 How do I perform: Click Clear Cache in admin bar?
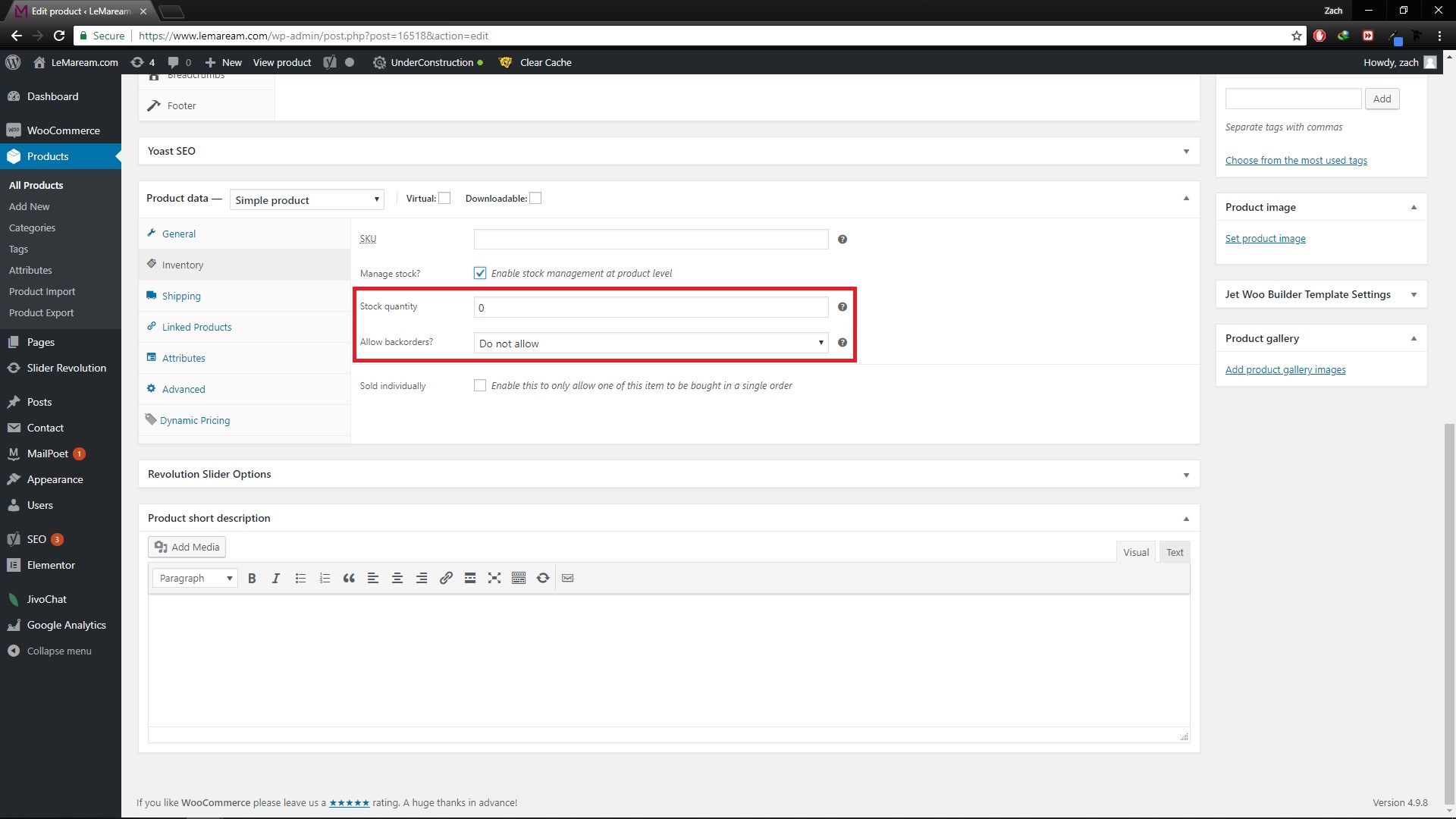coord(536,63)
